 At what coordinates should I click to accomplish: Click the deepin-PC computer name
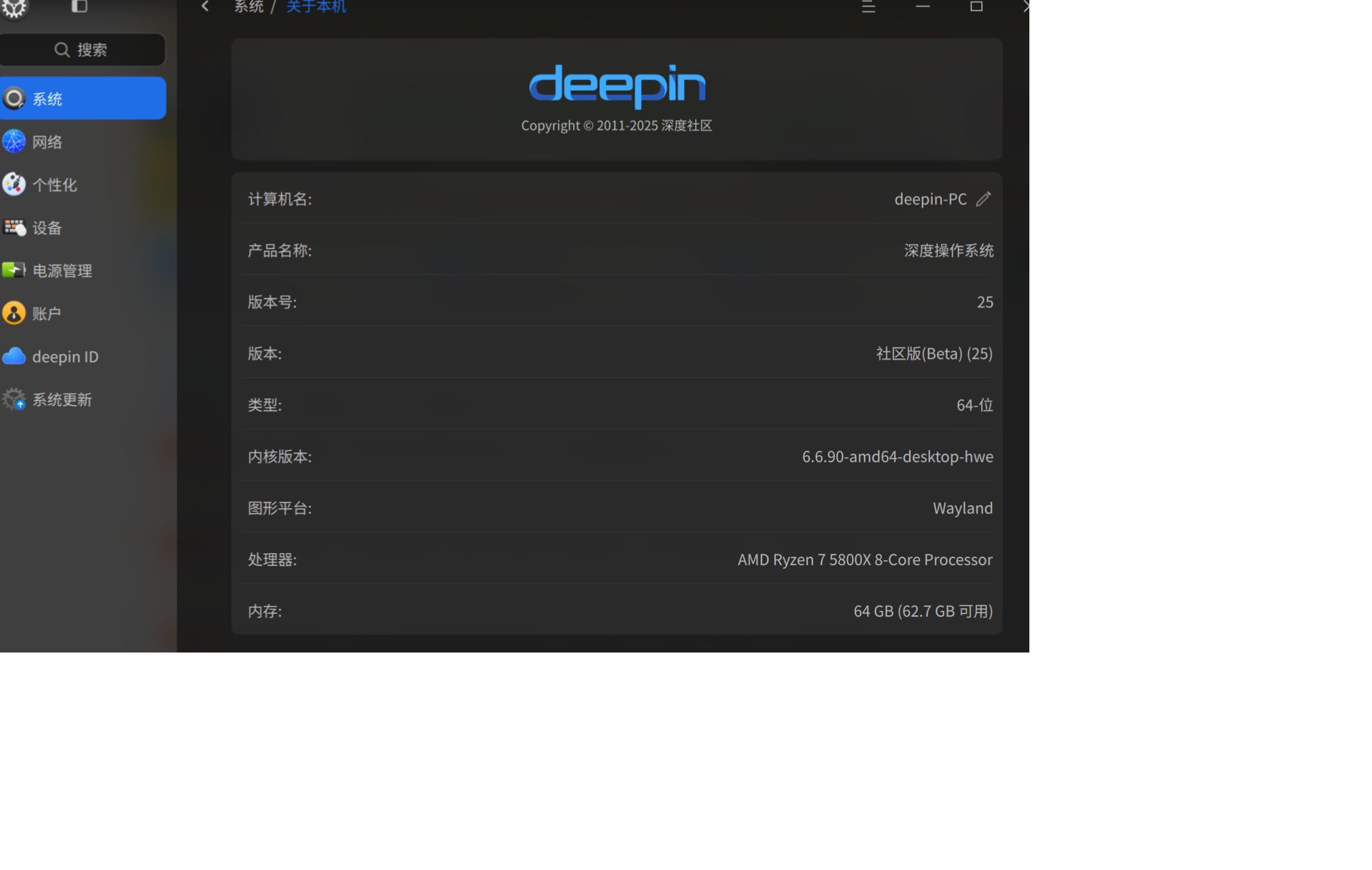(930, 199)
